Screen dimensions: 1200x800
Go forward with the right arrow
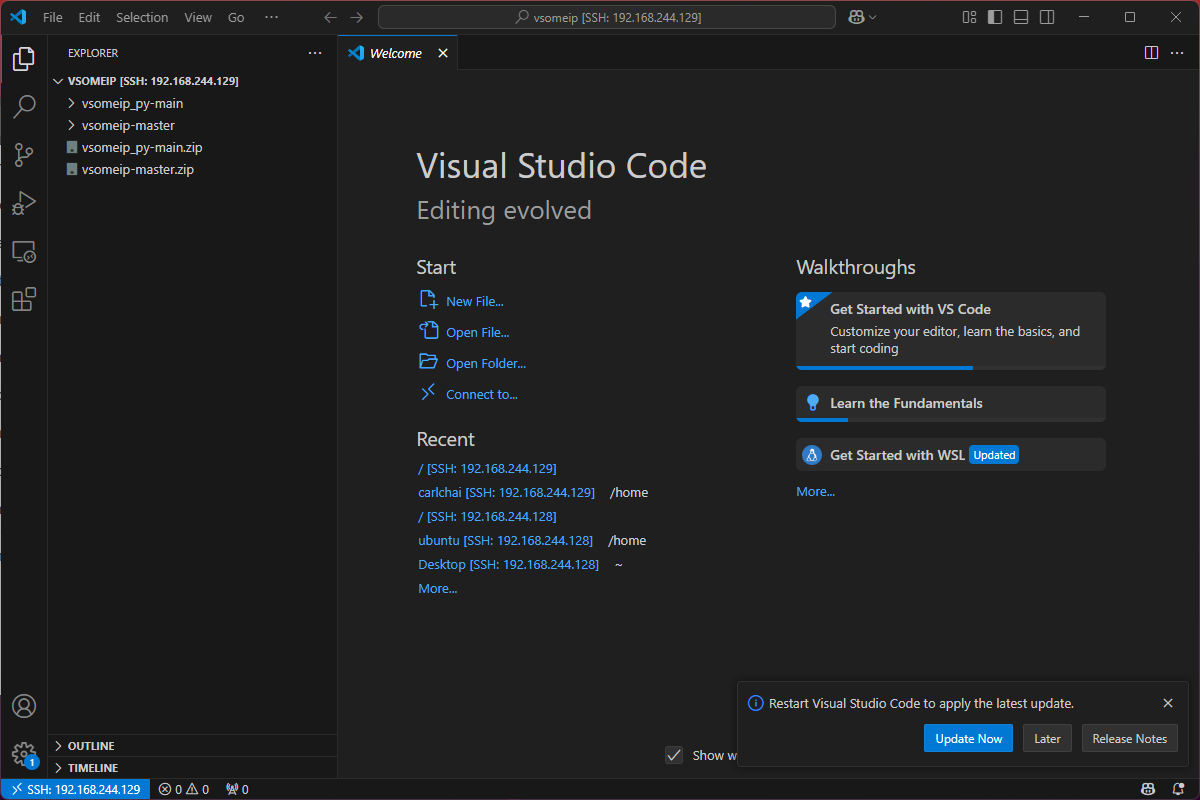click(356, 17)
